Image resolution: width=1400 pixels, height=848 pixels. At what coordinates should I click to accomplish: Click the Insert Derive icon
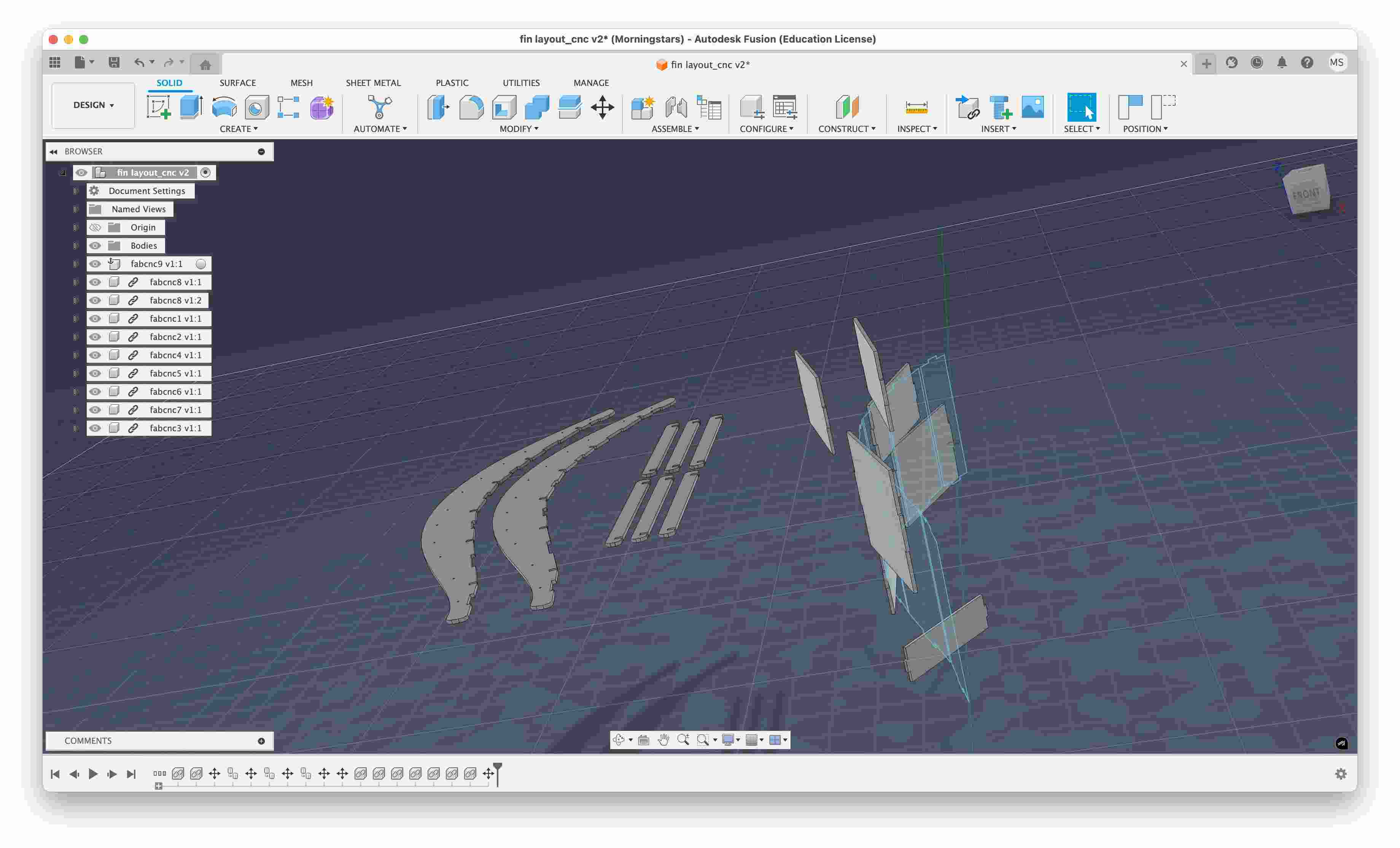[967, 107]
